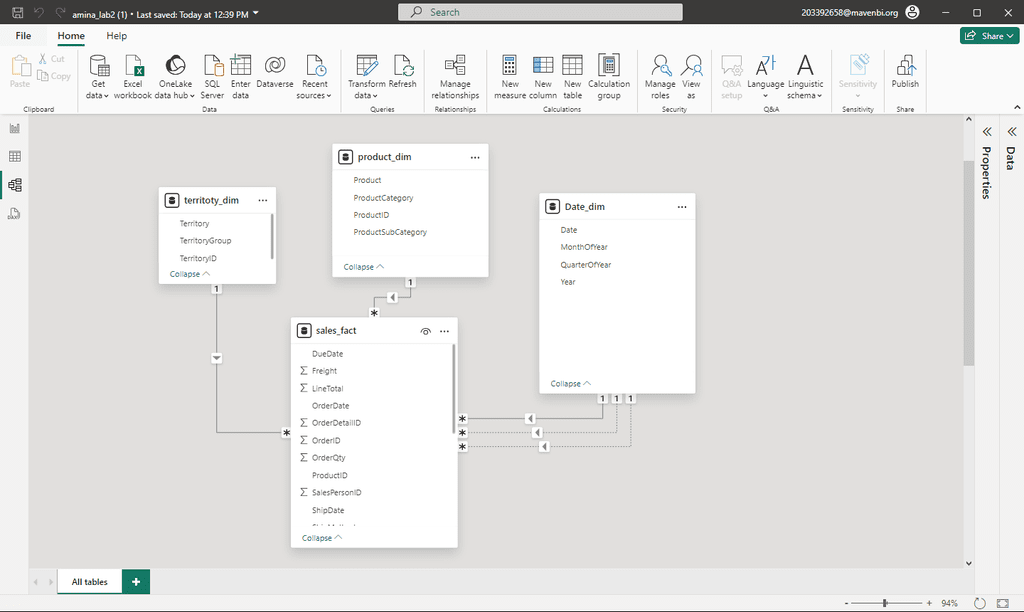
Task: Toggle sales_fact table visibility eye
Action: point(426,331)
